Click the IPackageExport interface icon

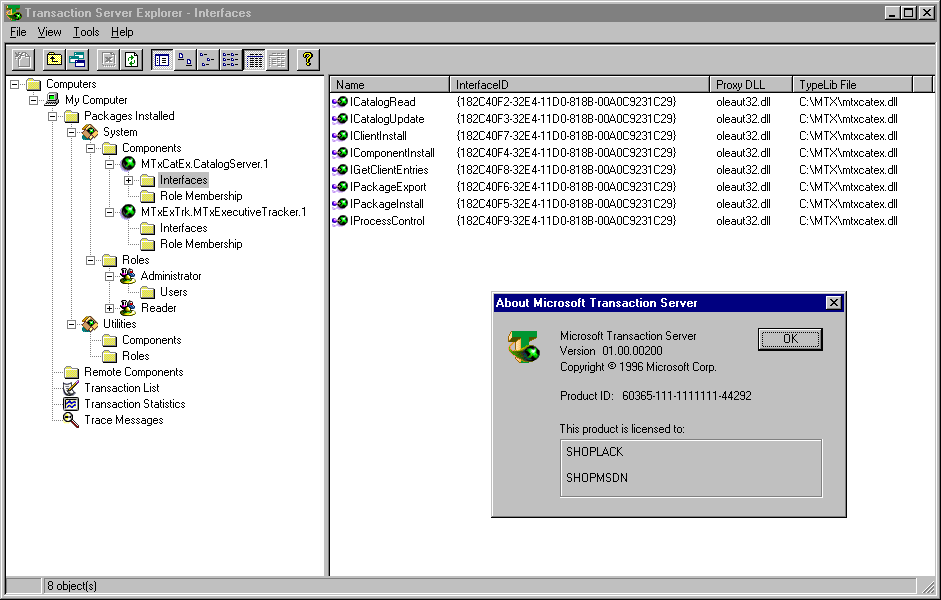click(x=340, y=187)
